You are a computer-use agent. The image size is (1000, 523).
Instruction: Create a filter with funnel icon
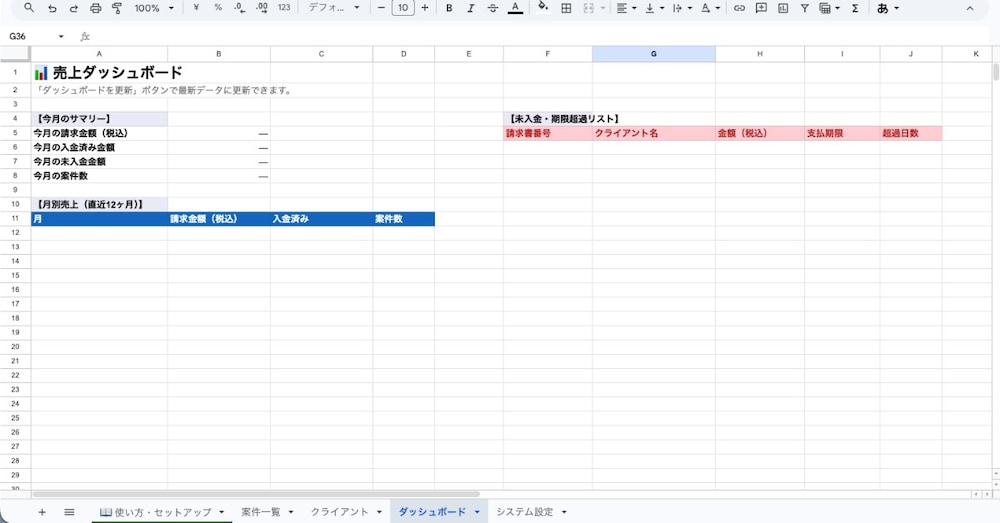[805, 8]
